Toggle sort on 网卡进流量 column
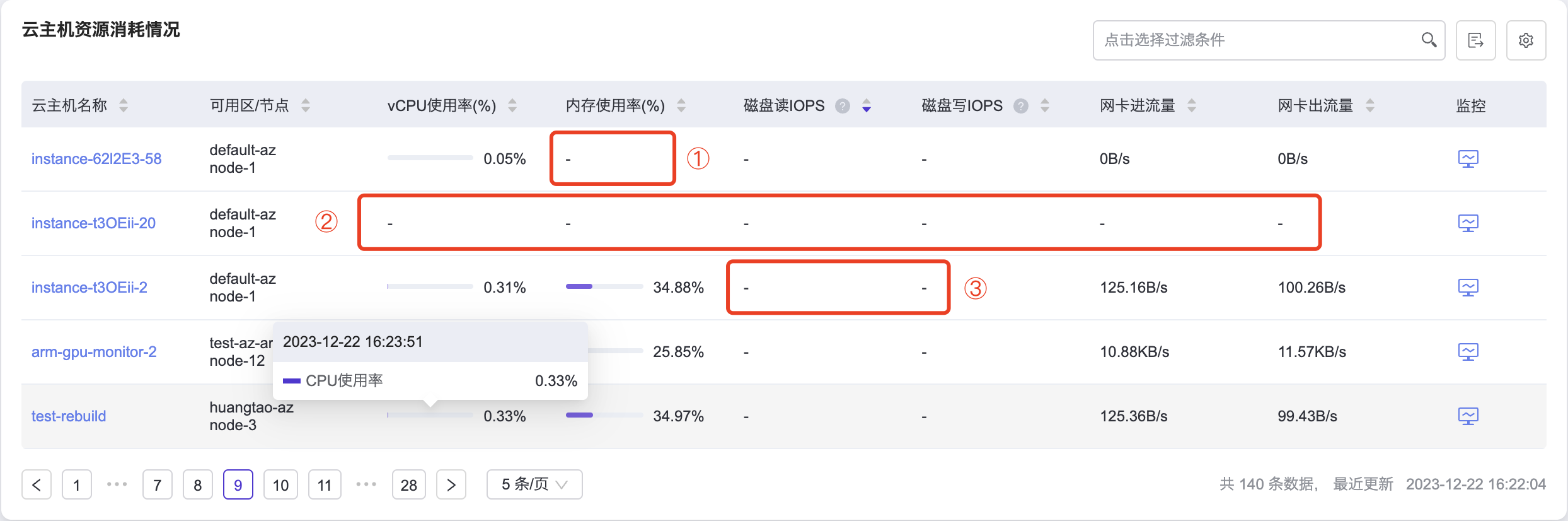Image resolution: width=1568 pixels, height=521 pixels. coord(1191,105)
